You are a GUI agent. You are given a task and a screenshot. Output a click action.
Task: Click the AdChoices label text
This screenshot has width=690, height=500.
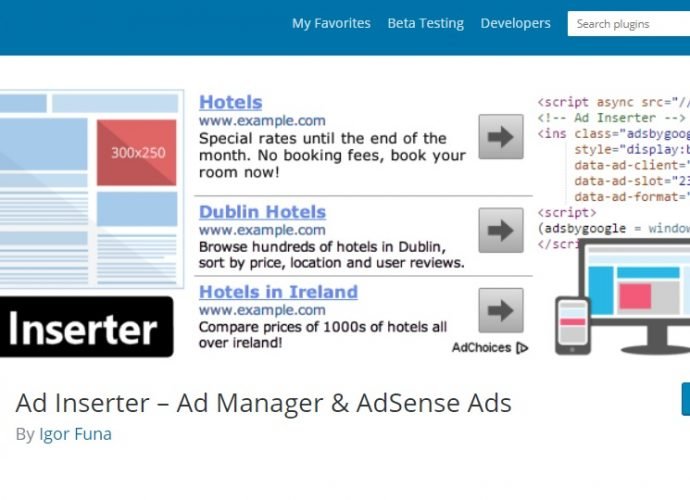coord(481,348)
